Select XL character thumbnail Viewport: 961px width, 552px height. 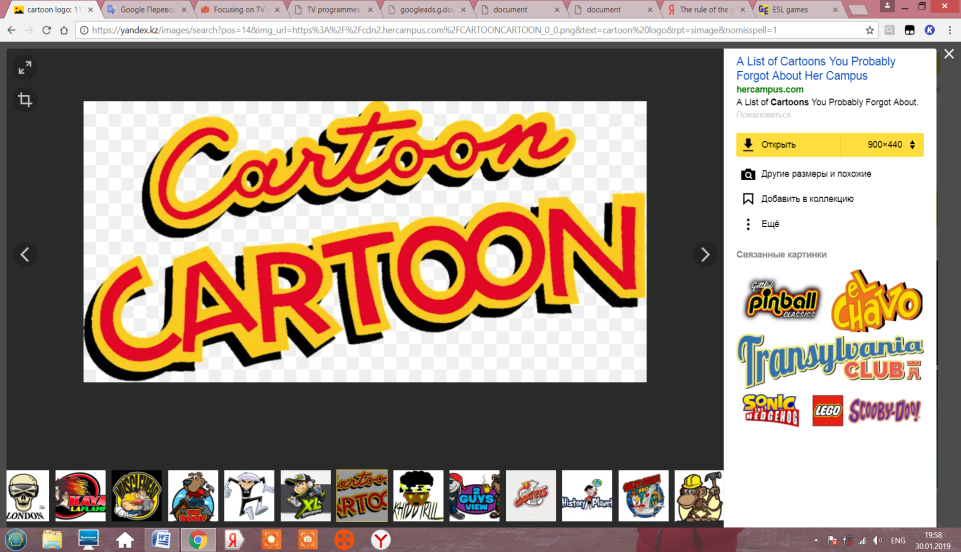click(x=306, y=496)
